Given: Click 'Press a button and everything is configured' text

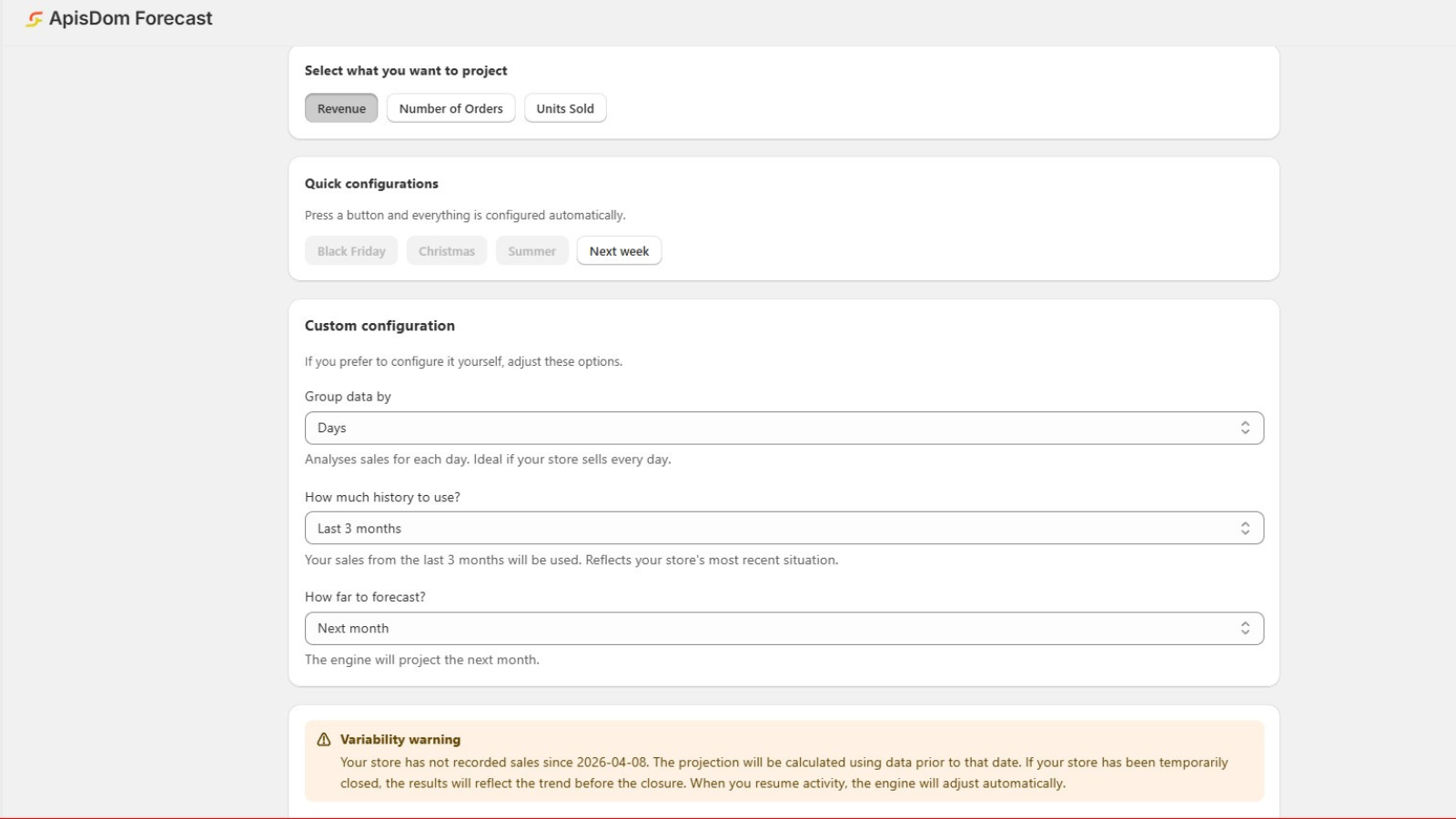Looking at the screenshot, I should coord(465,216).
